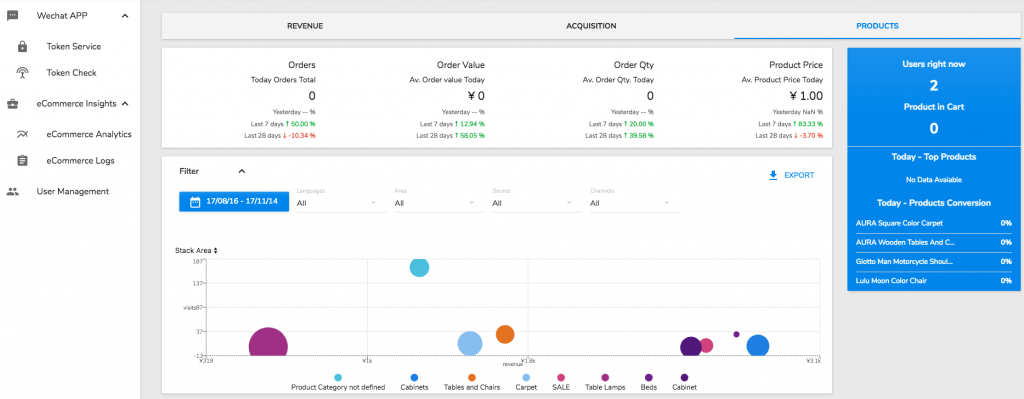
Task: Change the Stack Area chart selector
Action: (196, 250)
